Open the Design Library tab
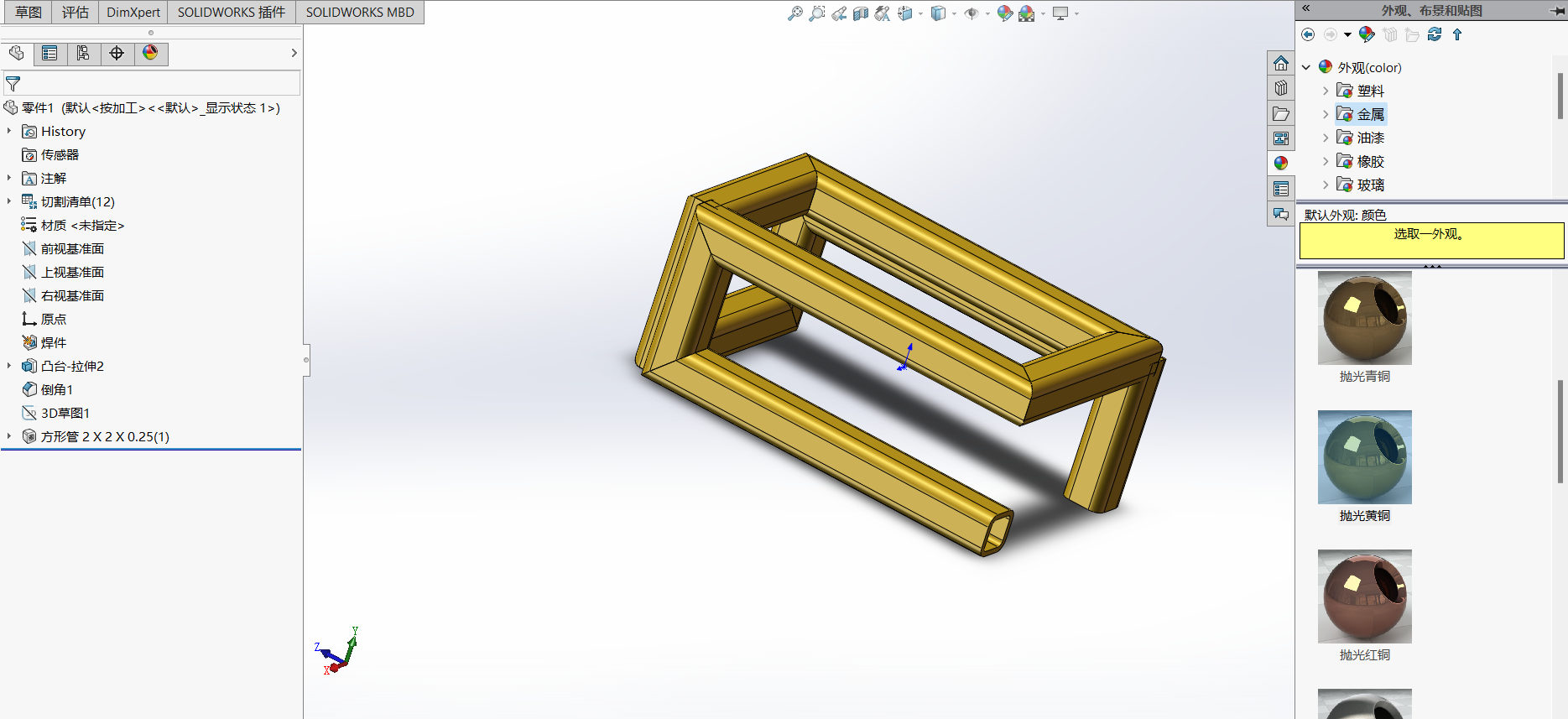The image size is (1568, 719). coord(1281,88)
